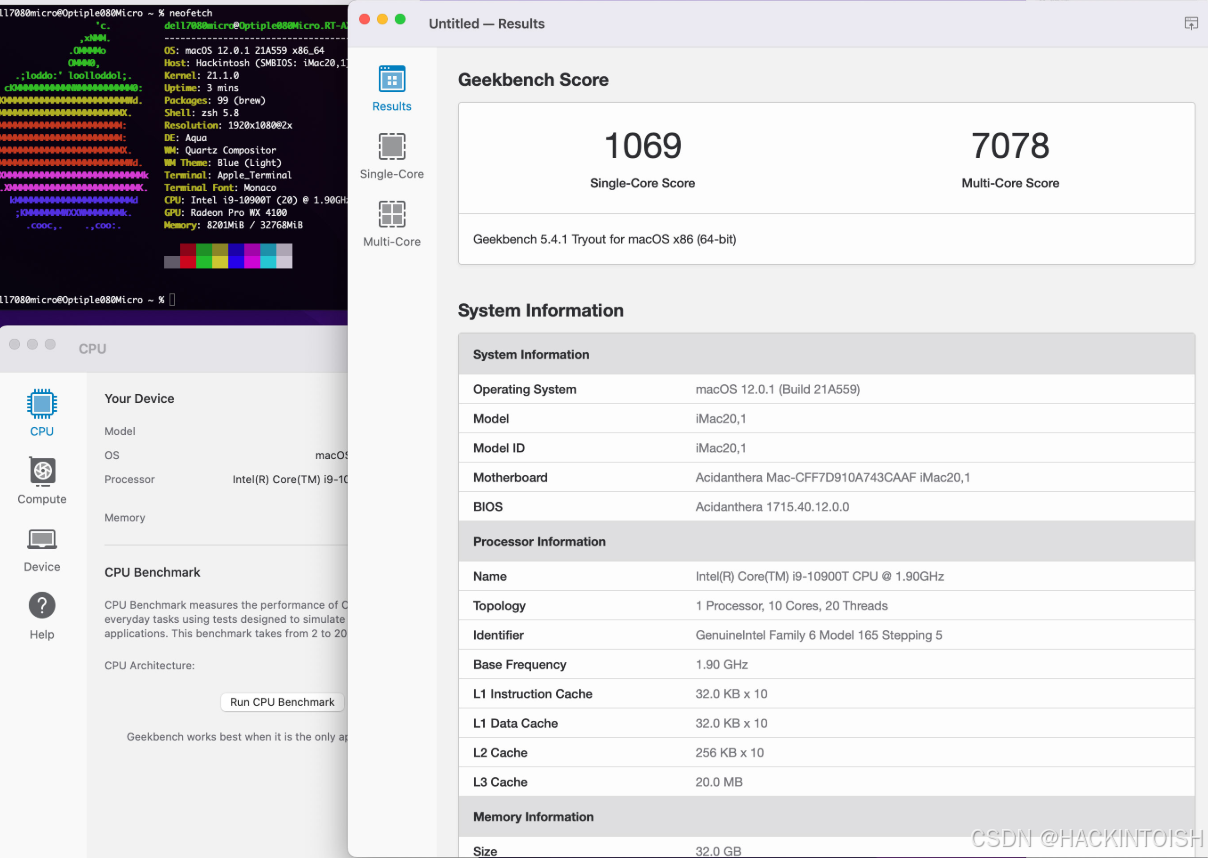Image resolution: width=1208 pixels, height=858 pixels.
Task: Click the upload icon in Results title bar
Action: 1191,23
